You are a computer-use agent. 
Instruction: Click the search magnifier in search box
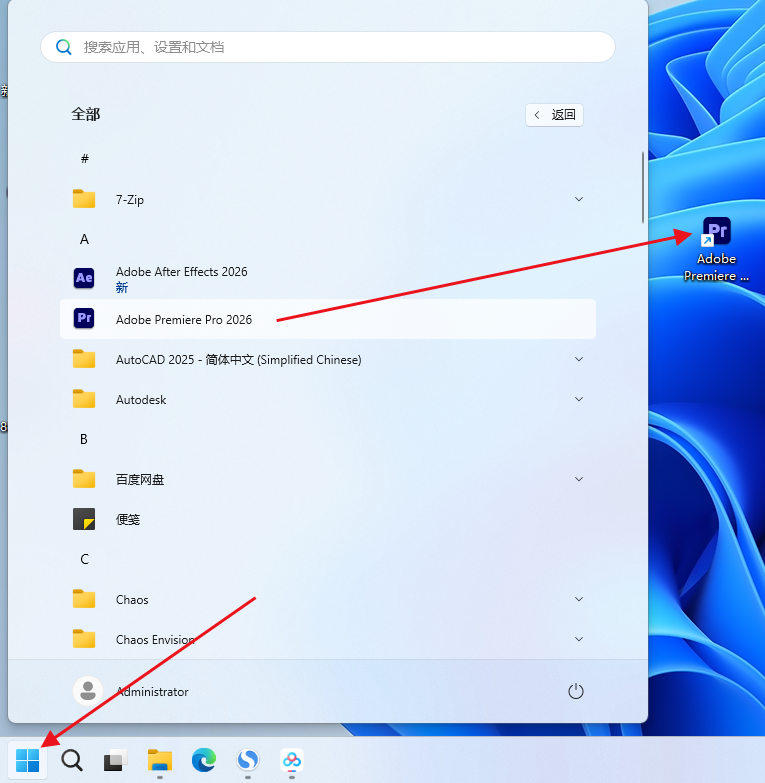point(63,47)
